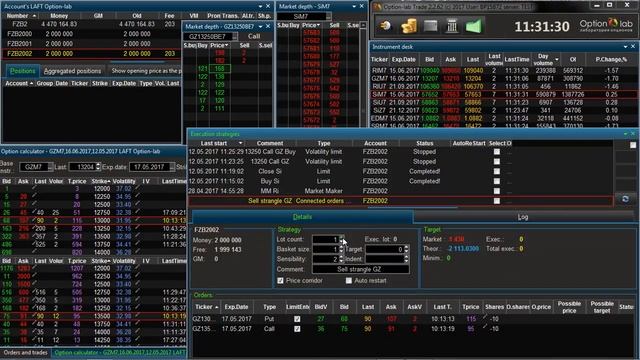Click the Target value input field
This screenshot has height=360, width=640.
[384, 249]
